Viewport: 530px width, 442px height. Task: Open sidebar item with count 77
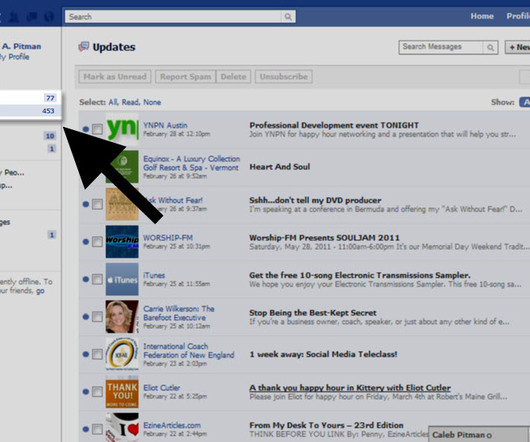30,98
